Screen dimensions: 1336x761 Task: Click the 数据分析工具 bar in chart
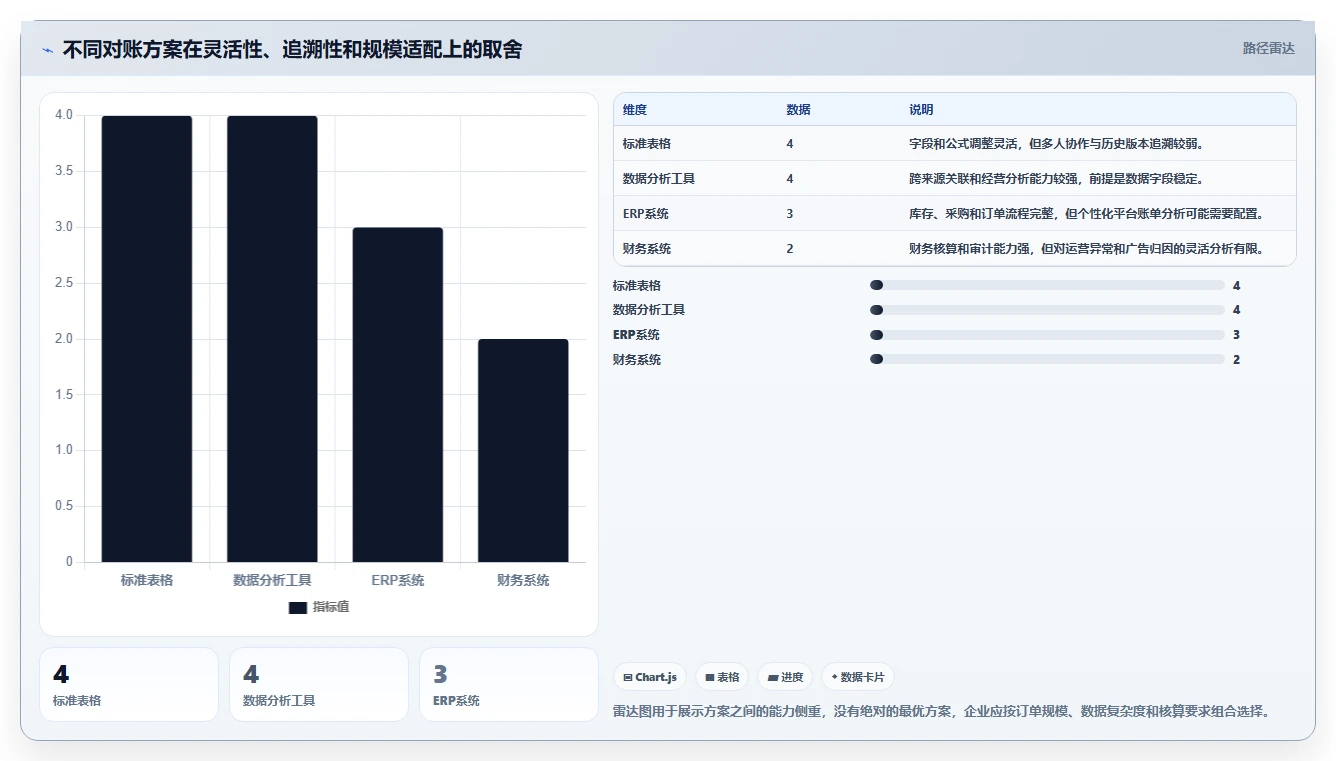coord(272,339)
